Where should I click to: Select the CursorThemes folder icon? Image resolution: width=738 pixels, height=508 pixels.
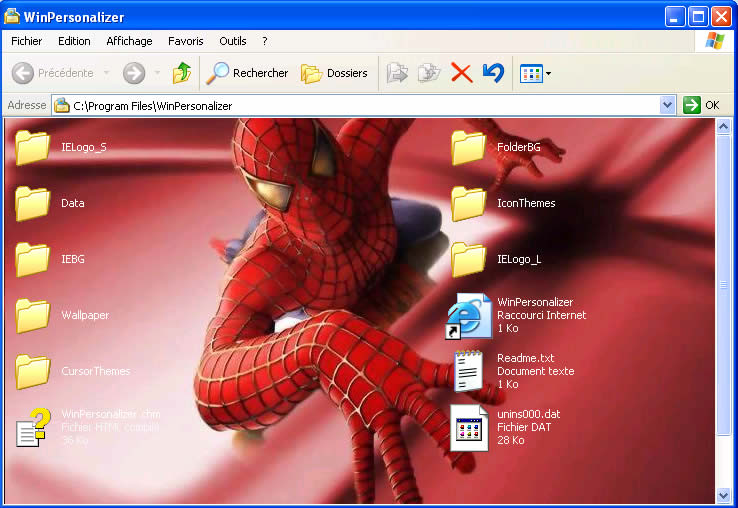(32, 371)
